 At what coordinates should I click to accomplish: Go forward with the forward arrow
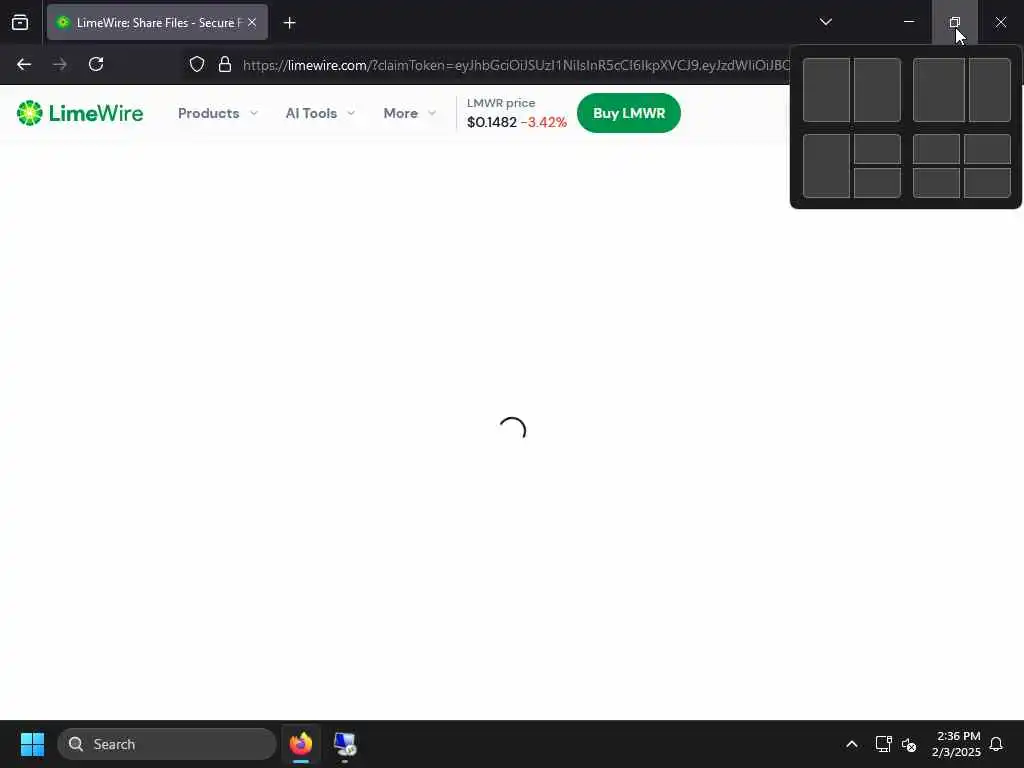coord(60,64)
